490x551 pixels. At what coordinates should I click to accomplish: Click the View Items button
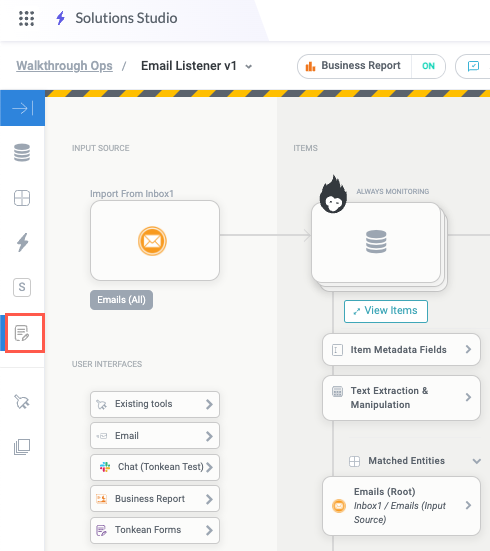[386, 311]
